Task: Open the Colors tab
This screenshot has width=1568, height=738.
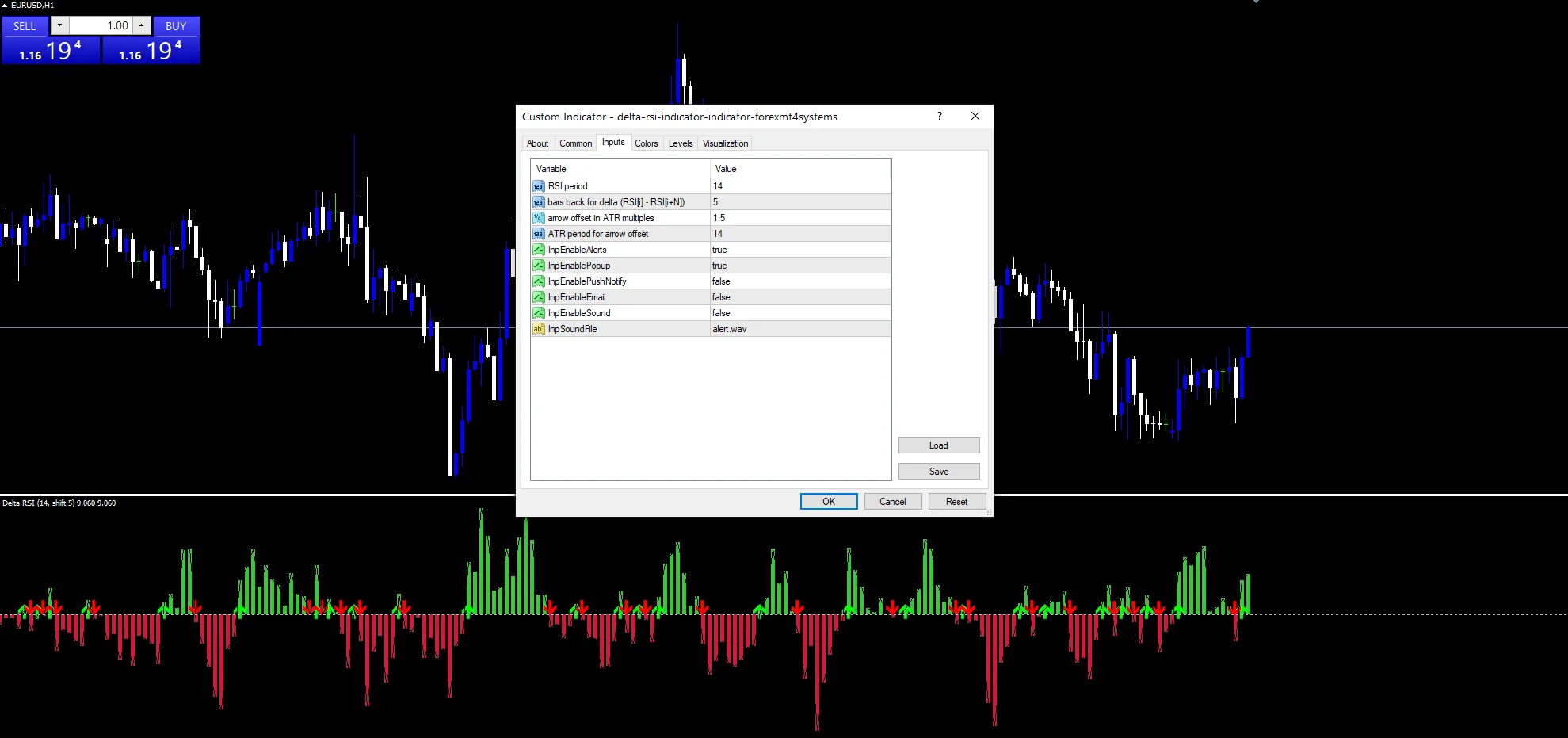Action: (647, 143)
